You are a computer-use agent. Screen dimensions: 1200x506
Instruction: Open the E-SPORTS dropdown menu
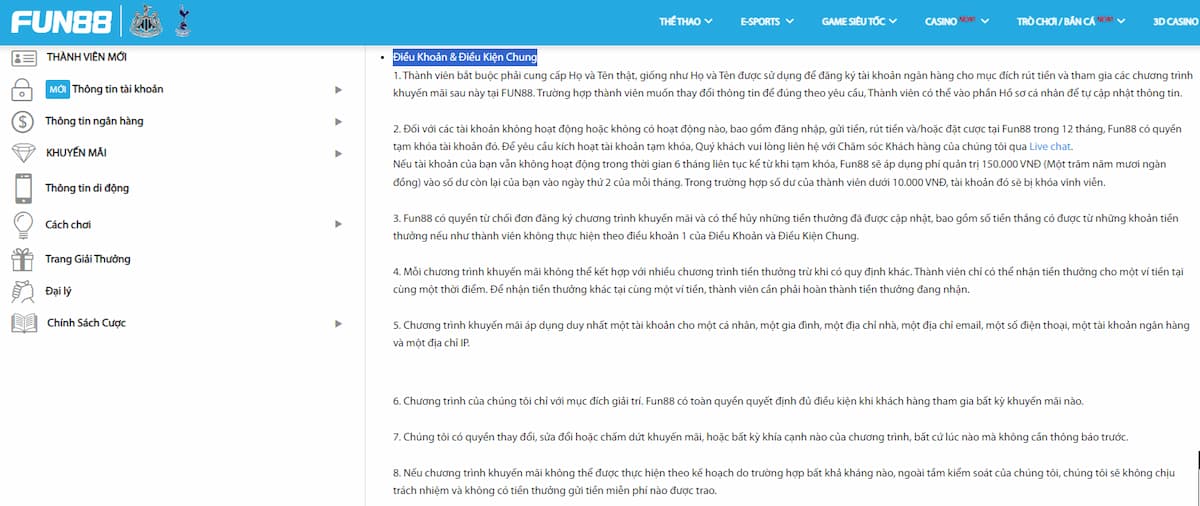coord(766,21)
